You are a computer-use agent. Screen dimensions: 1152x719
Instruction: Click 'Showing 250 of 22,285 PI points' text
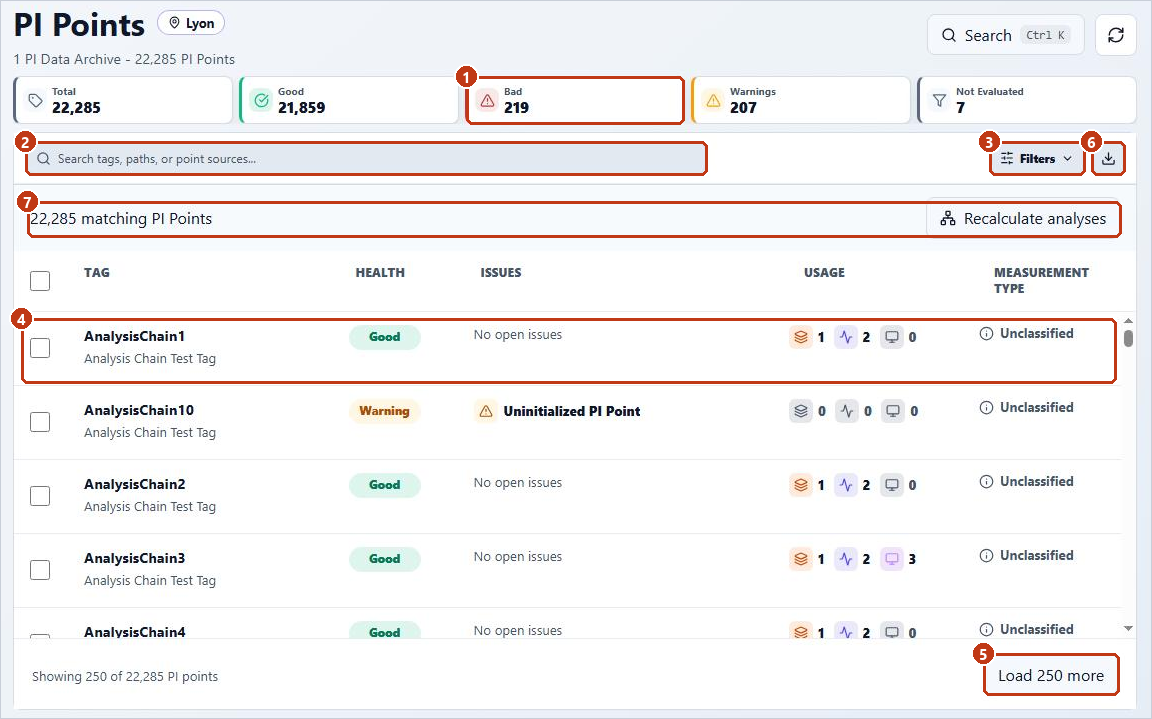point(125,676)
